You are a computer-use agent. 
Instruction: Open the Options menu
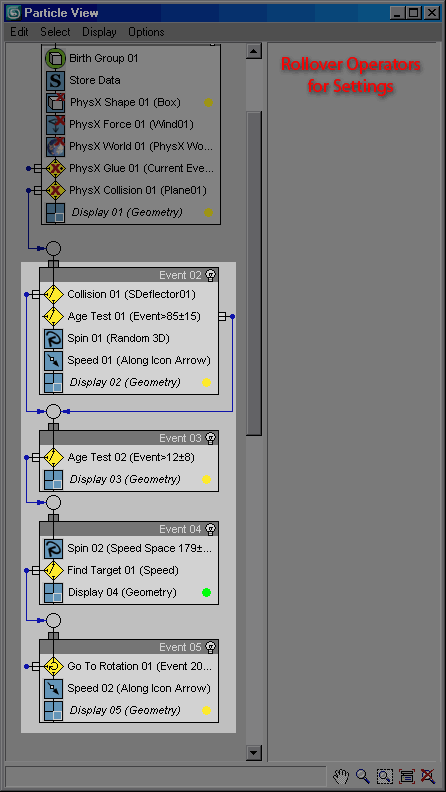[146, 32]
